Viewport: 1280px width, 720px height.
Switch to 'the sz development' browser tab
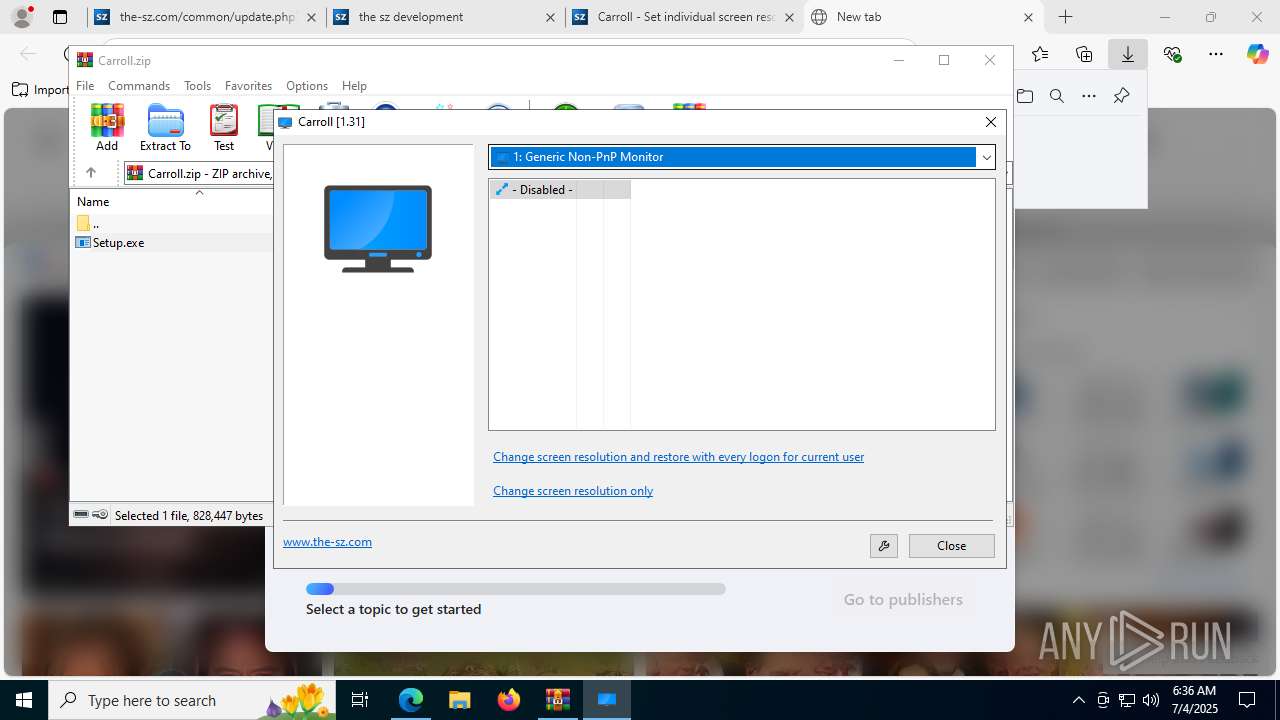(446, 17)
